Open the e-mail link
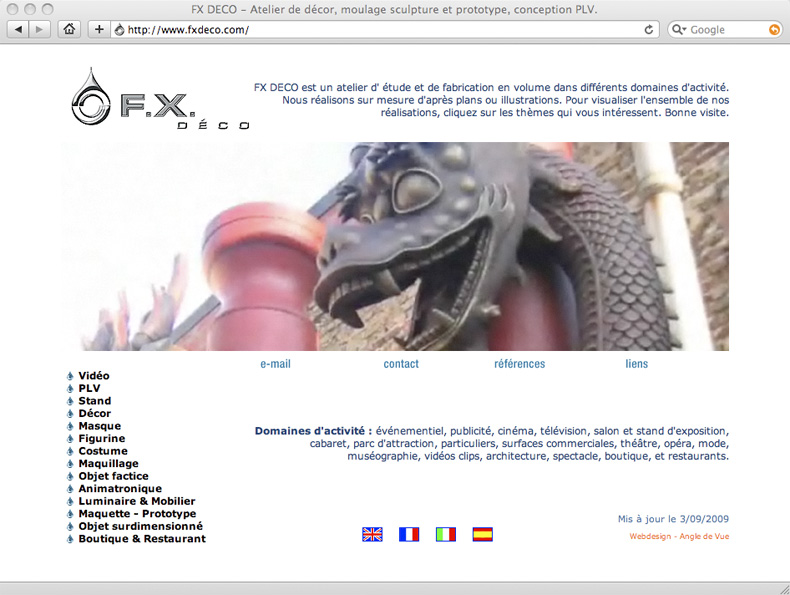This screenshot has height=595, width=790. [x=275, y=364]
